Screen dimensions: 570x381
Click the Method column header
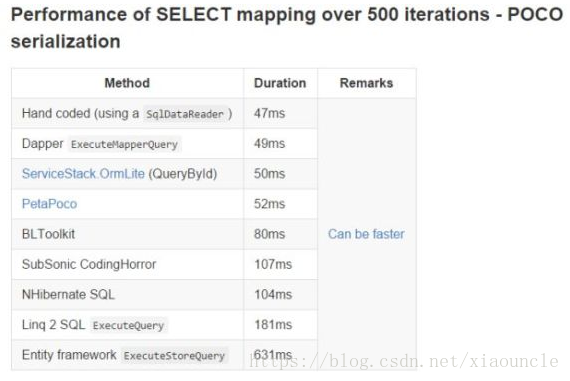(x=127, y=83)
